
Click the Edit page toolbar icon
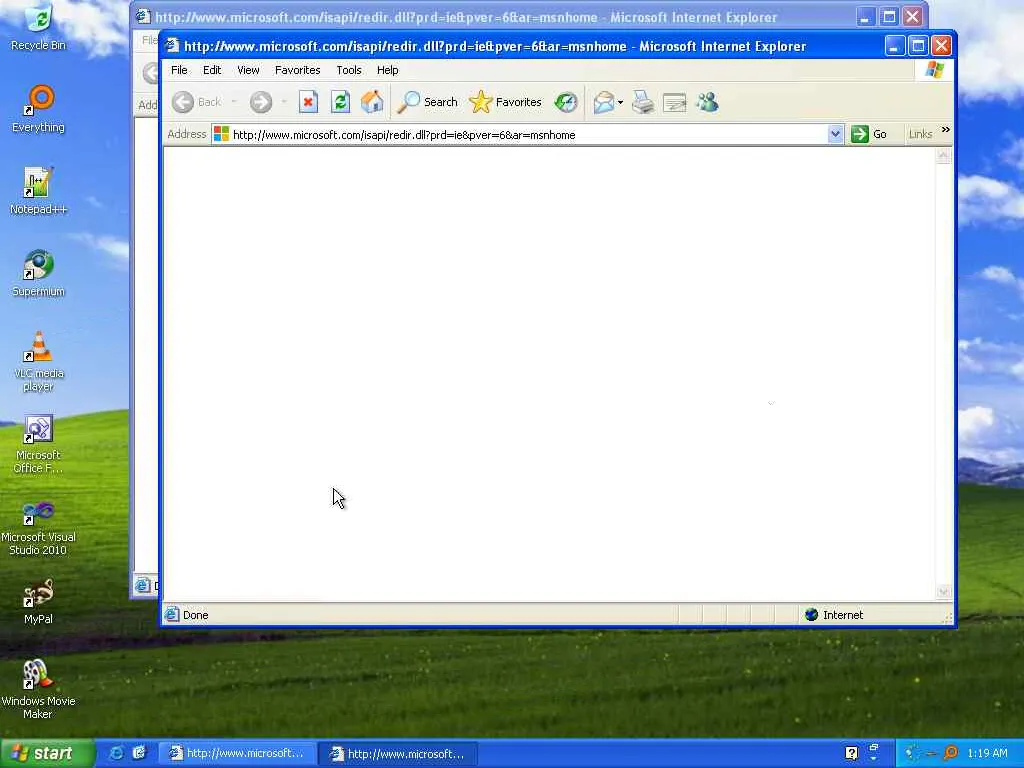click(675, 103)
